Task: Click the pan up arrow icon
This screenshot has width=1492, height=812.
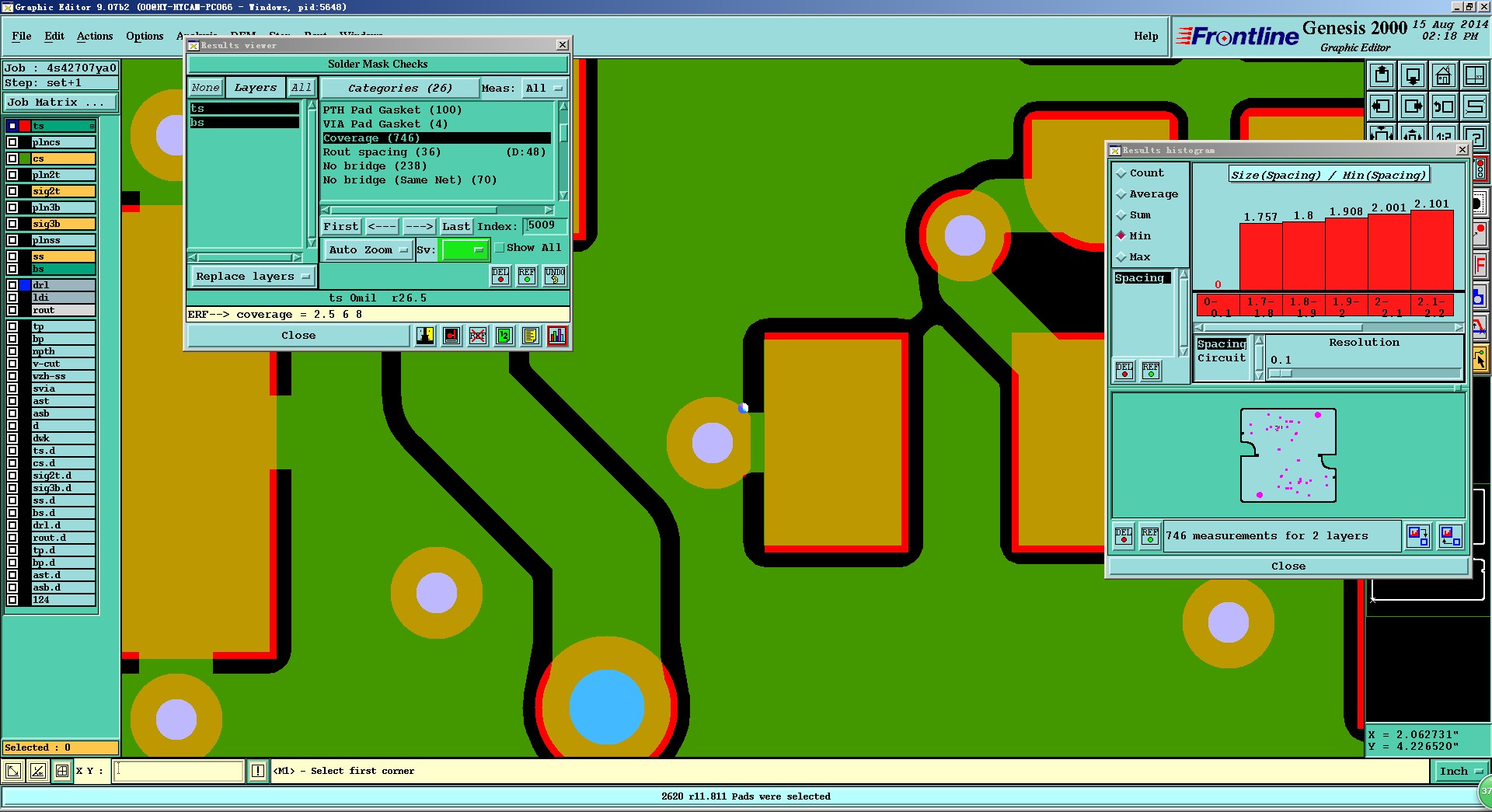Action: [x=1382, y=75]
